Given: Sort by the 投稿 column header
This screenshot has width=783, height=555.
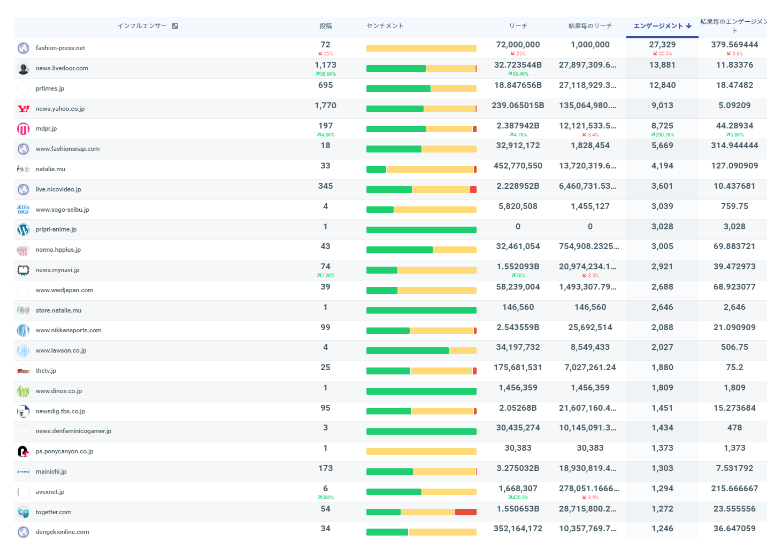Looking at the screenshot, I should tap(326, 26).
